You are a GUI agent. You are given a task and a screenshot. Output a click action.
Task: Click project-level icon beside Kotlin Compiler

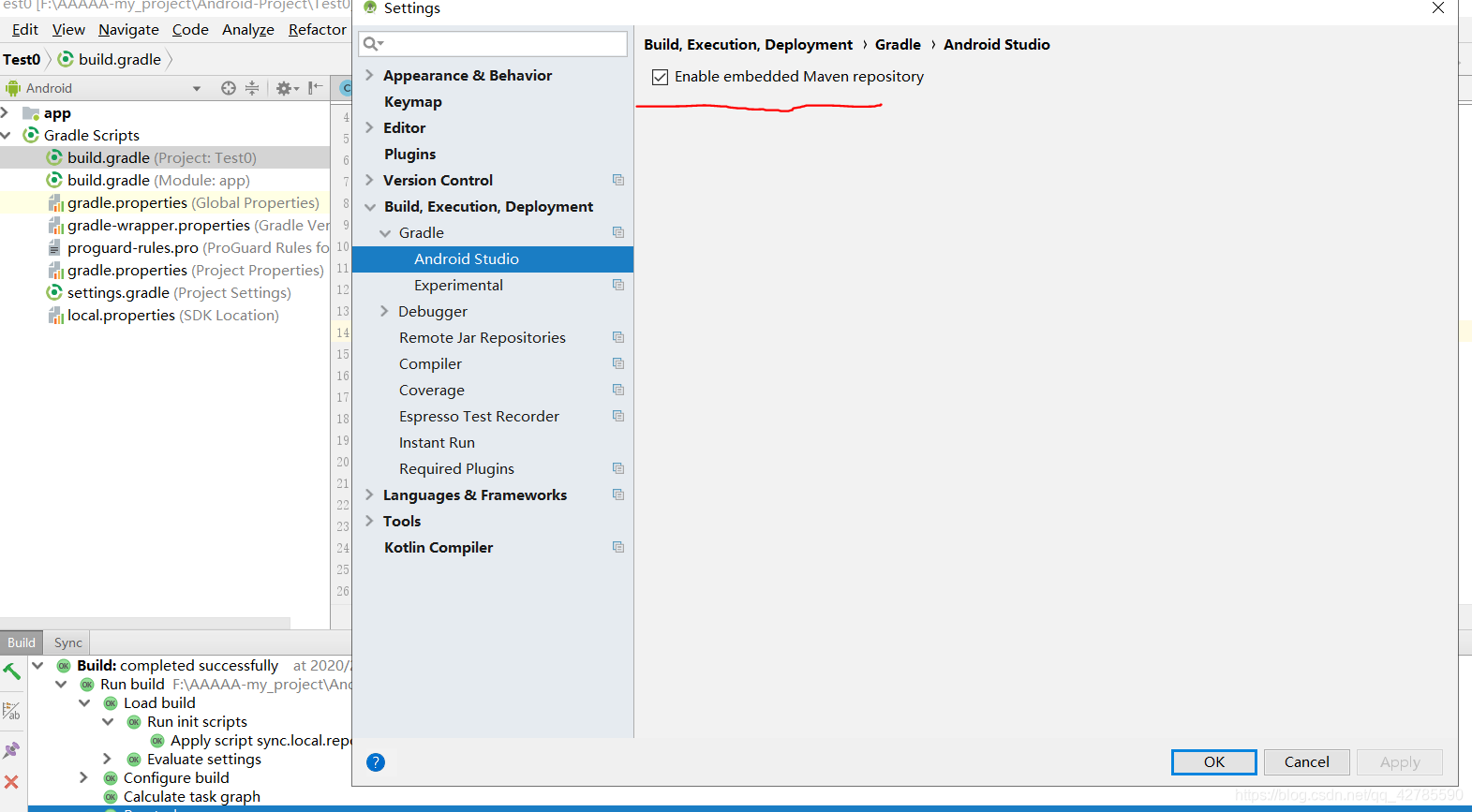tap(618, 547)
